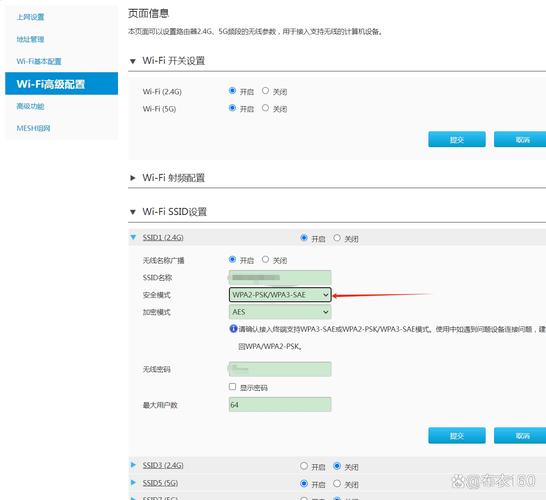The height and width of the screenshot is (500, 546).
Task: Disable SSID1 (2.4G) with 关闭 radio
Action: tap(337, 238)
